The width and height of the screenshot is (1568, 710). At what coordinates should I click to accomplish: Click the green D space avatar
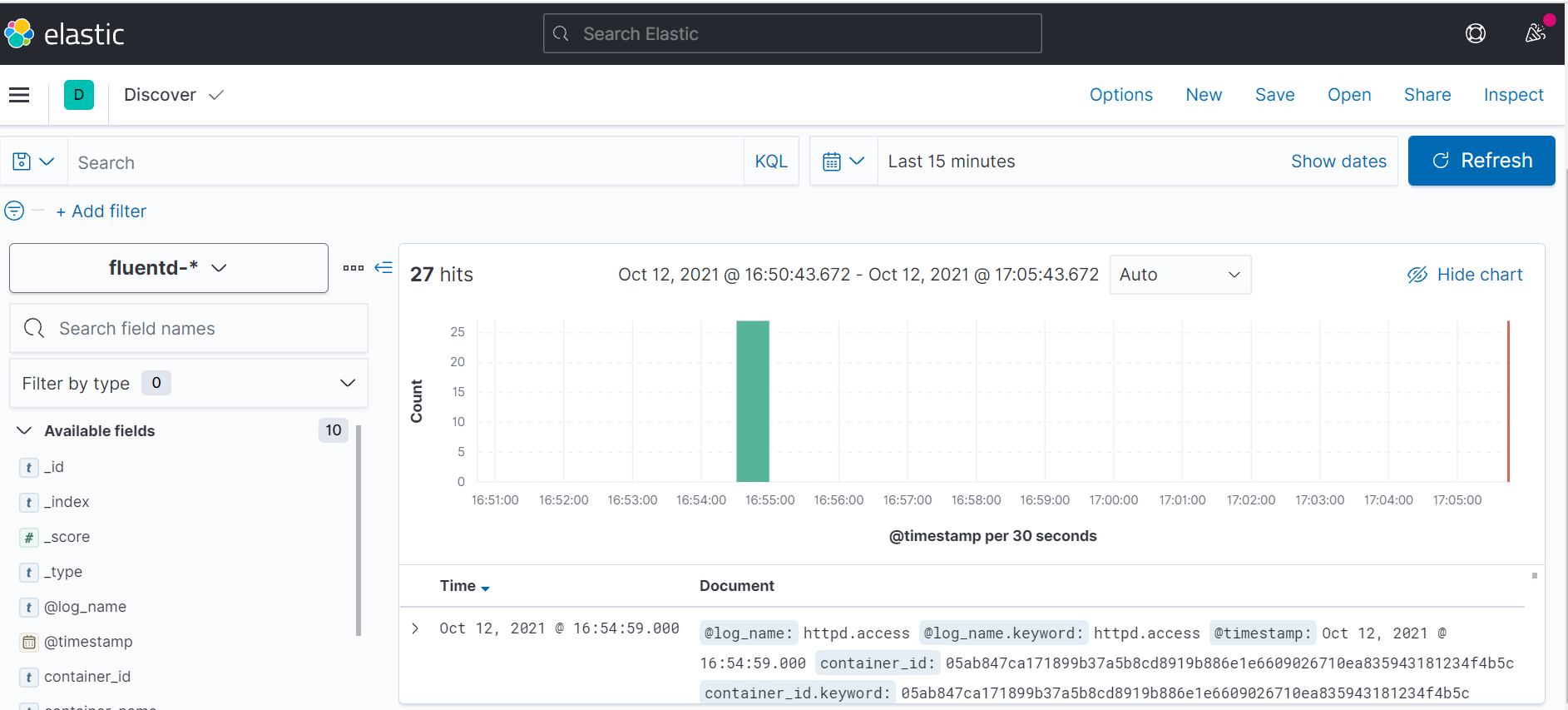[x=79, y=95]
